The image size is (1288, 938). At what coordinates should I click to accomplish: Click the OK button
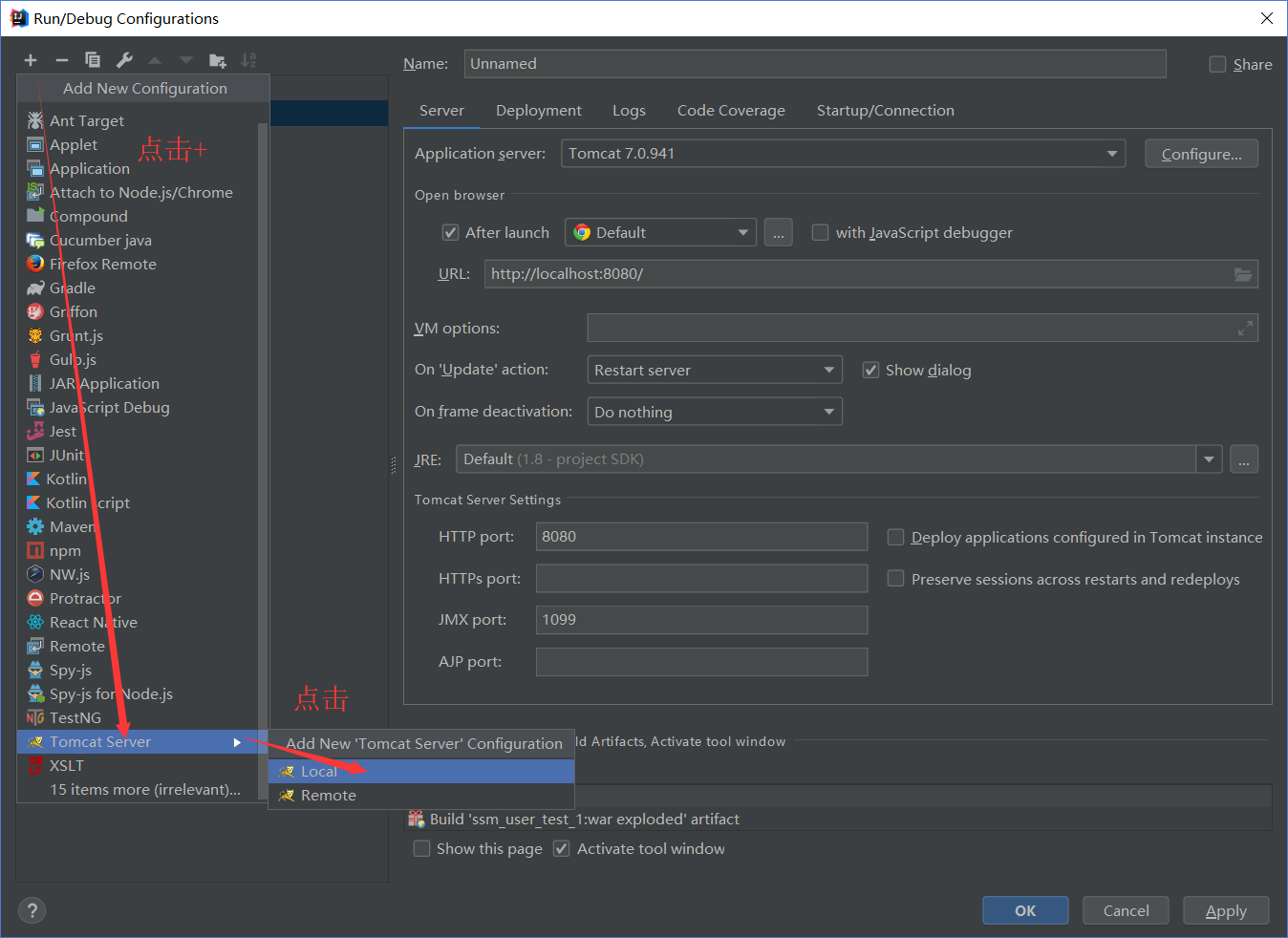pyautogui.click(x=1025, y=910)
